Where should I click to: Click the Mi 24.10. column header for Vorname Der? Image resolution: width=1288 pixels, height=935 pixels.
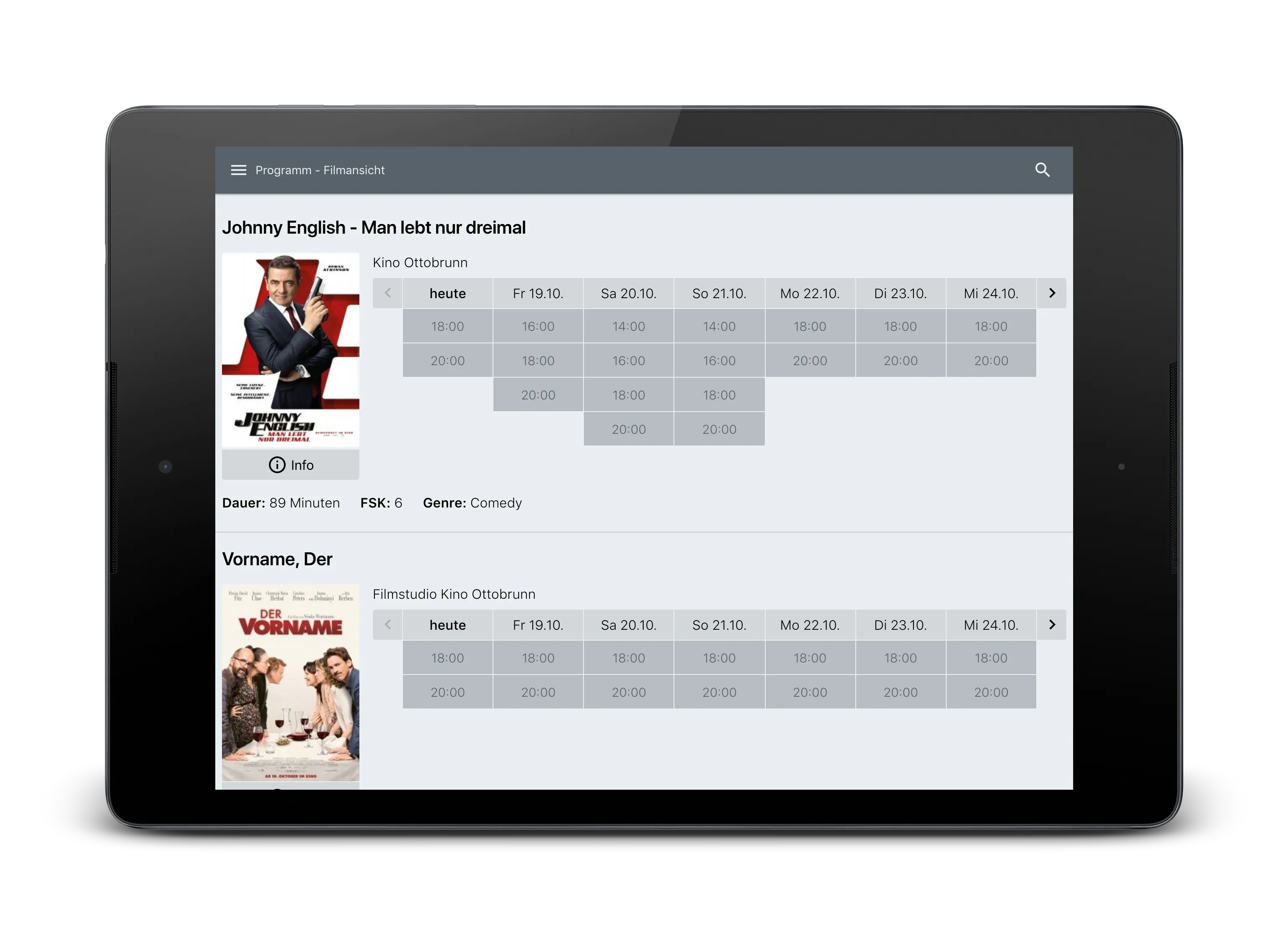point(990,626)
